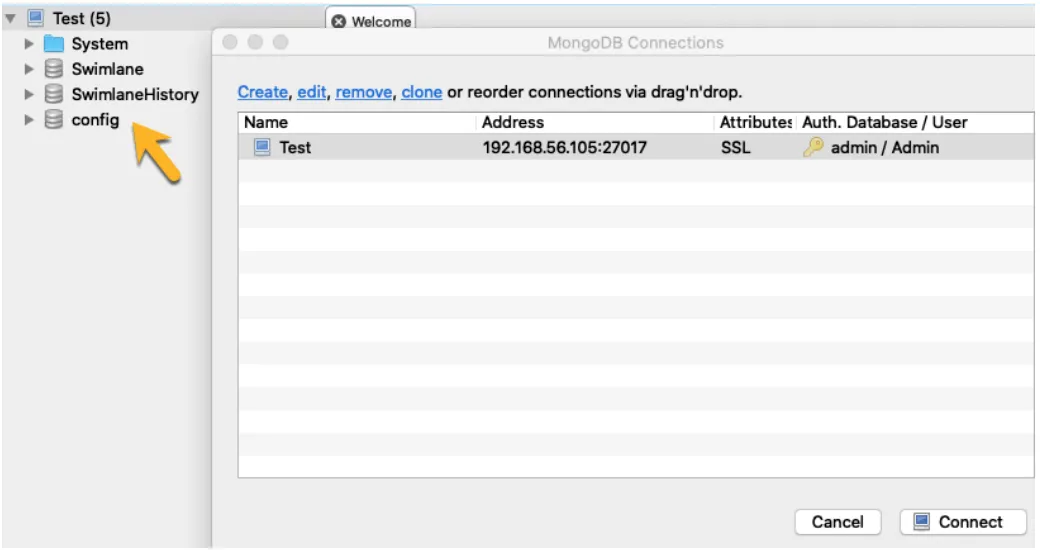
Task: Click the Create connection link
Action: [263, 92]
